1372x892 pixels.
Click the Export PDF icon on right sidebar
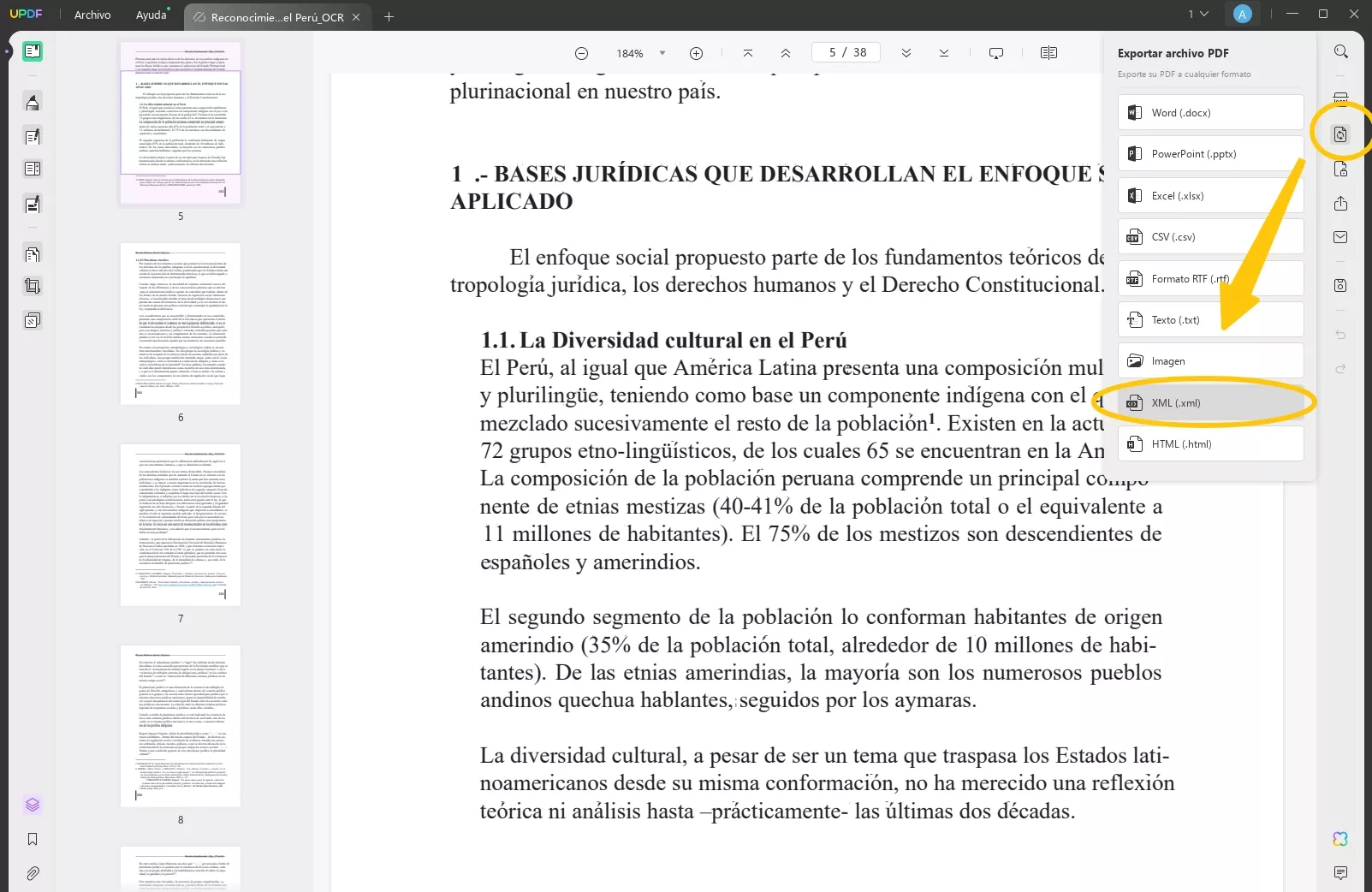pyautogui.click(x=1341, y=134)
